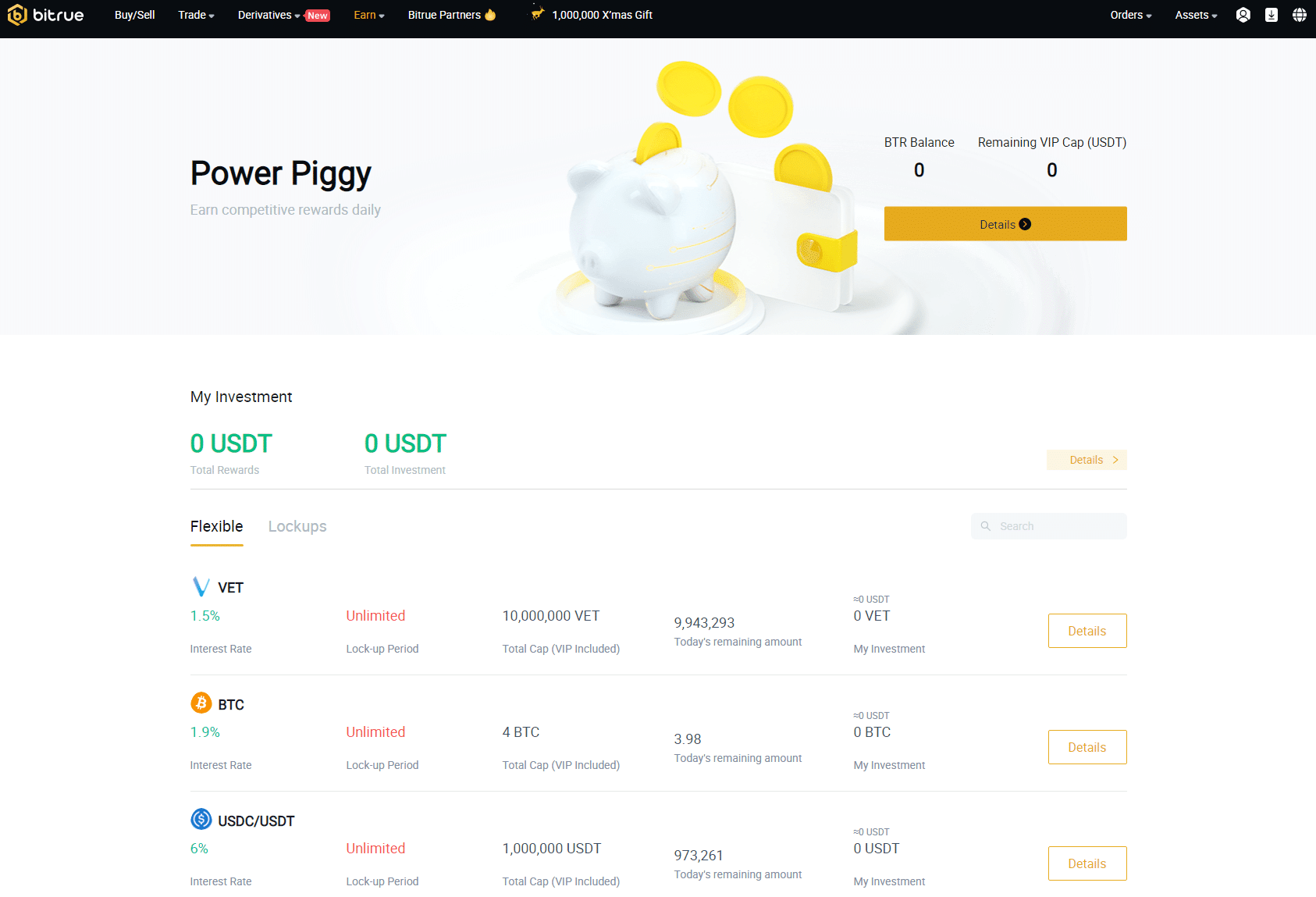Click the New badge on Derivatives

pyautogui.click(x=317, y=16)
